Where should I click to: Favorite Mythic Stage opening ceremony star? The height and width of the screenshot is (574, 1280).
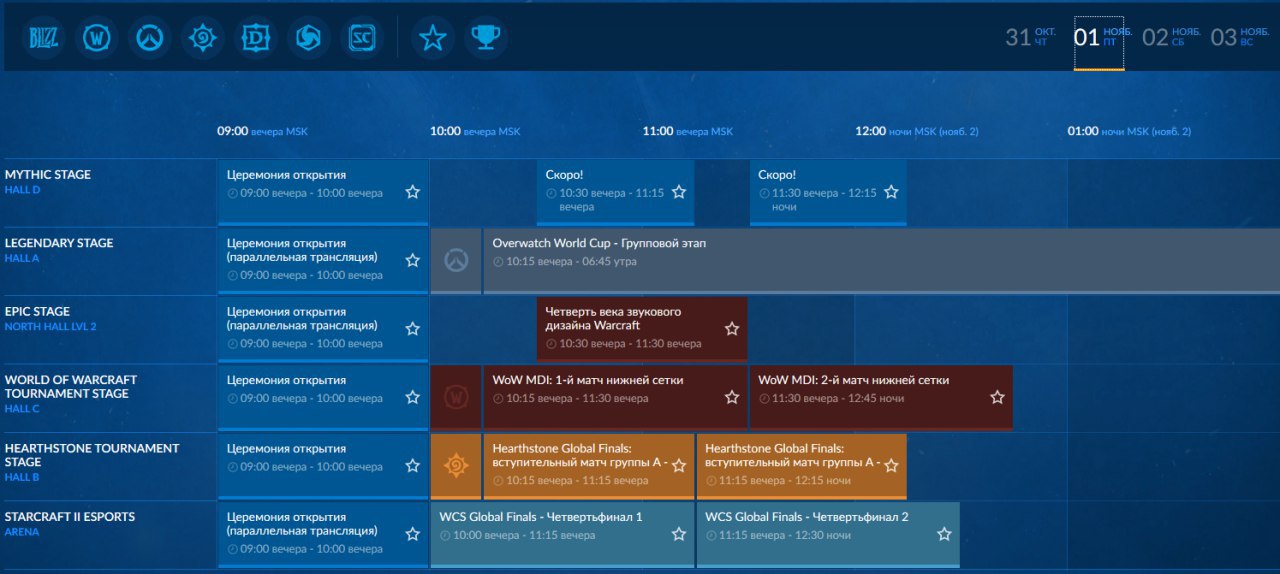click(x=412, y=192)
